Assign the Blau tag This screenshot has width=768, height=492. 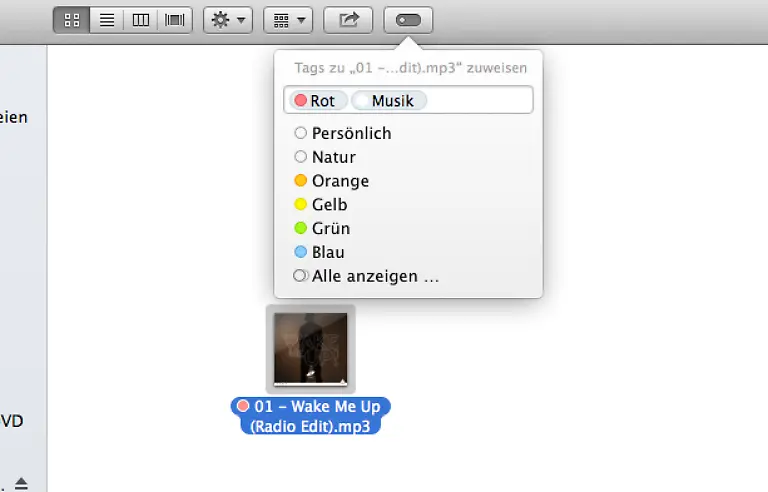319,252
